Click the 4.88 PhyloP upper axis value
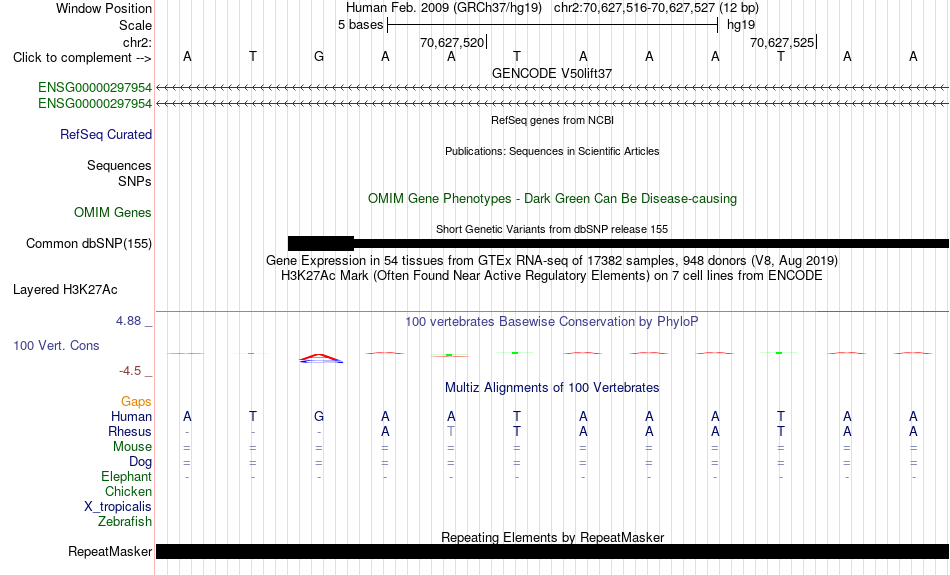This screenshot has height=575, width=950. point(128,321)
